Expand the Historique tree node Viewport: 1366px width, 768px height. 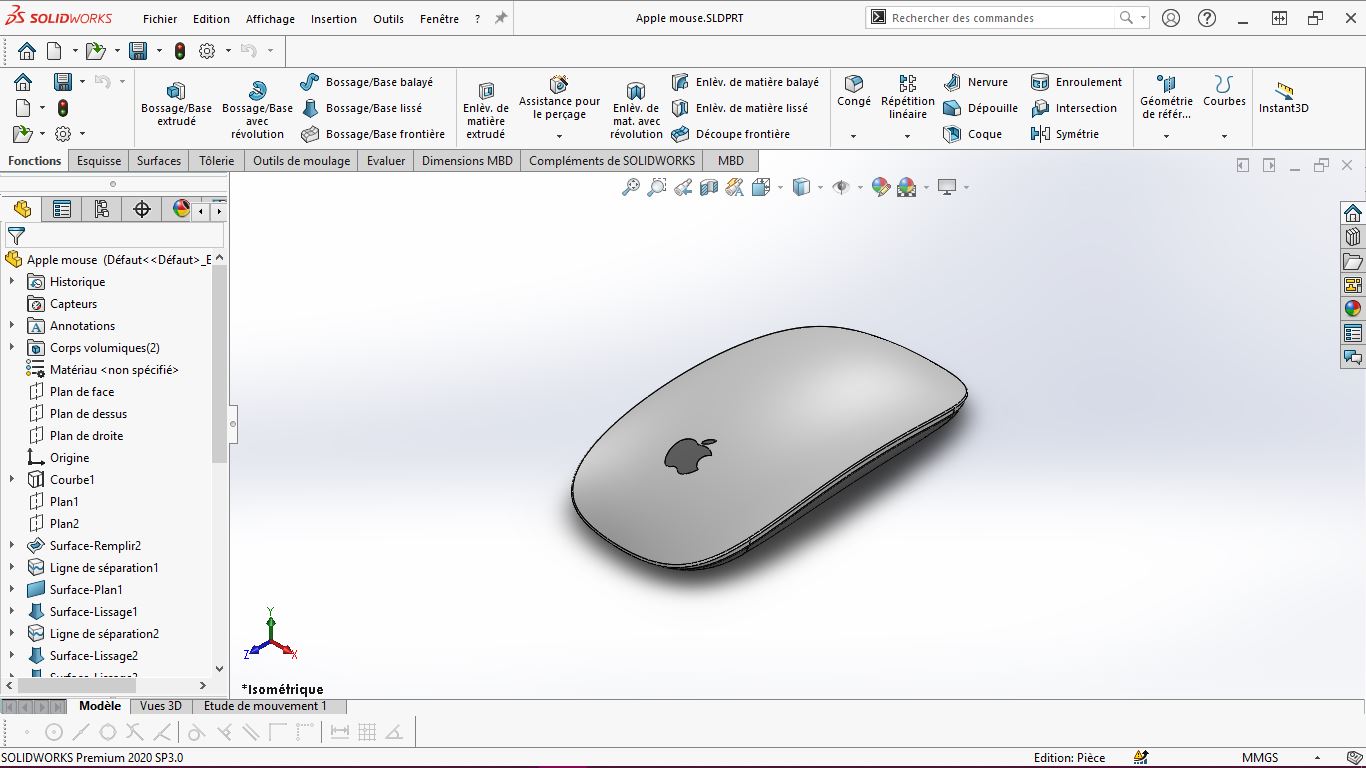(12, 282)
